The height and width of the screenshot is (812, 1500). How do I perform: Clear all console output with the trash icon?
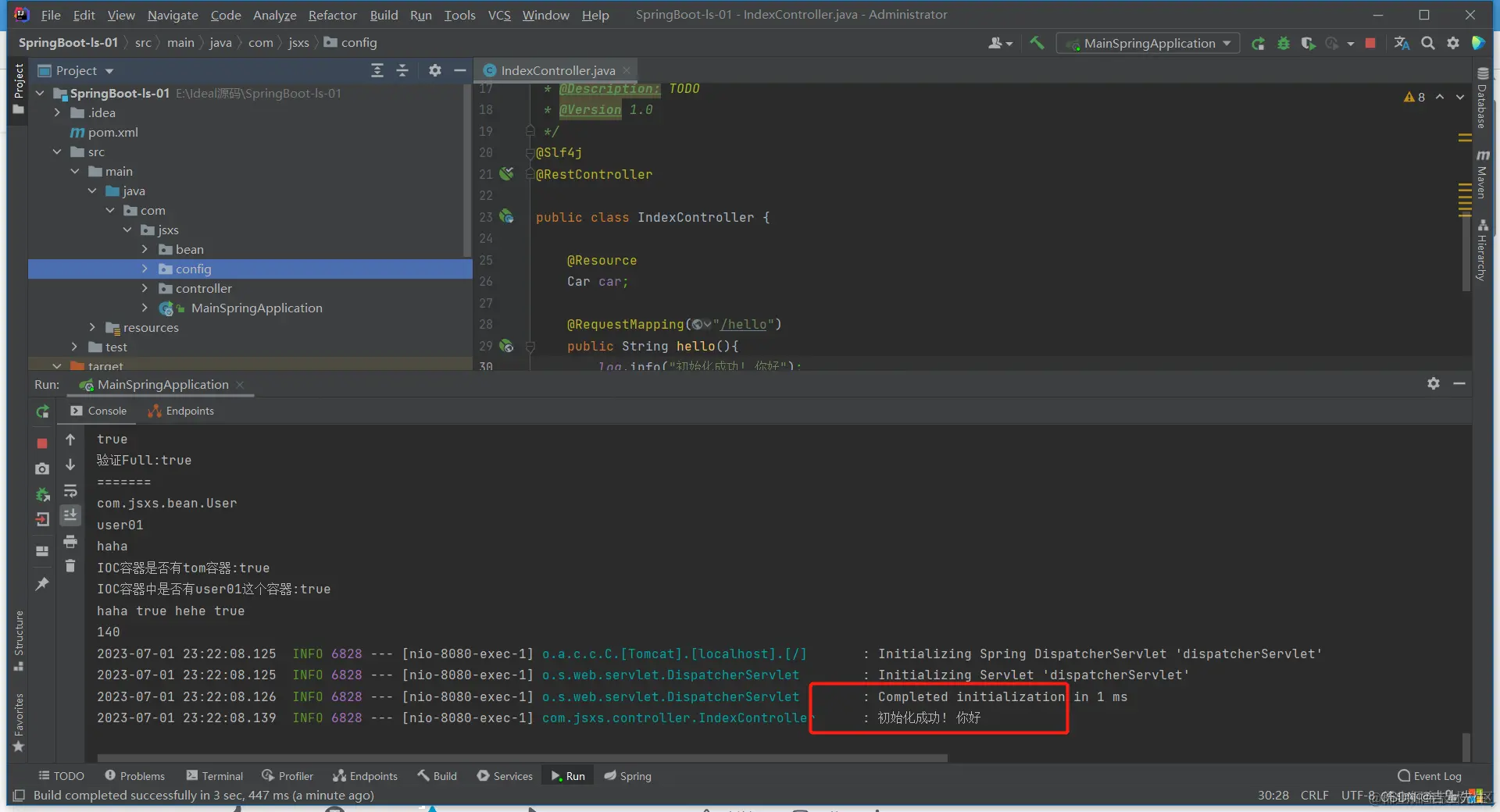(x=70, y=566)
